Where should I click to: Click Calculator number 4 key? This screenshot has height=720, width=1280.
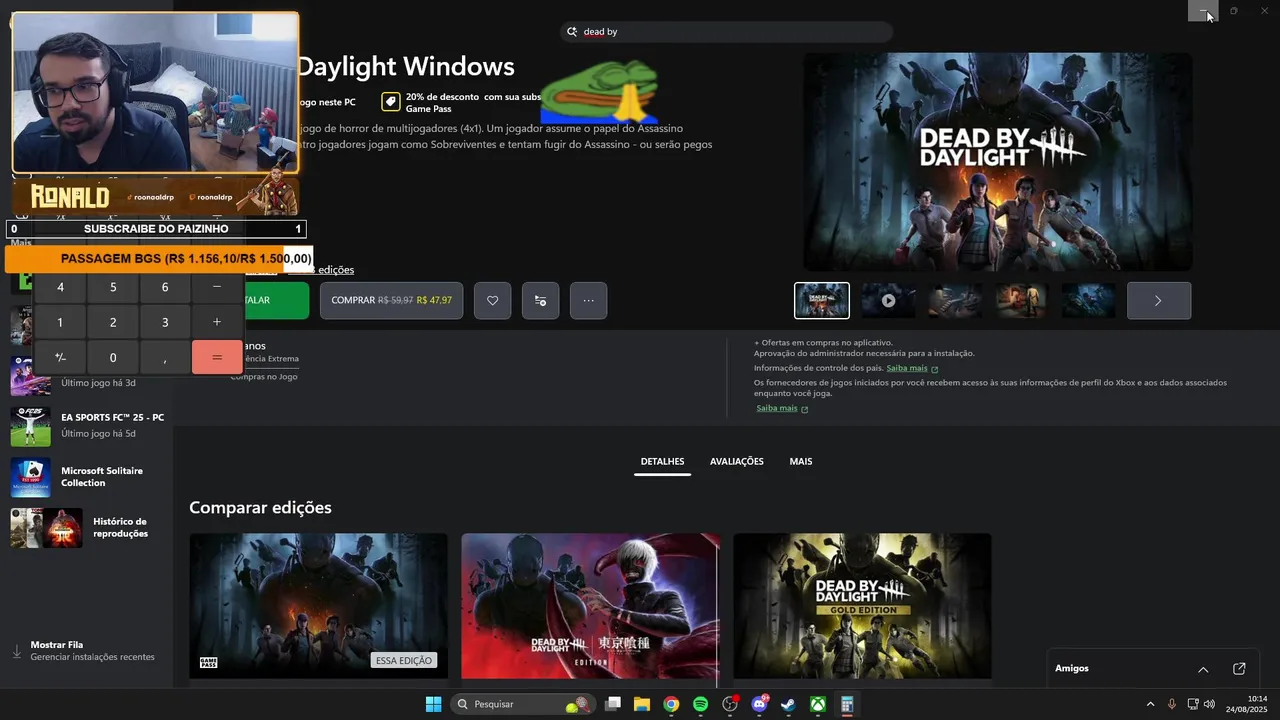pyautogui.click(x=60, y=287)
